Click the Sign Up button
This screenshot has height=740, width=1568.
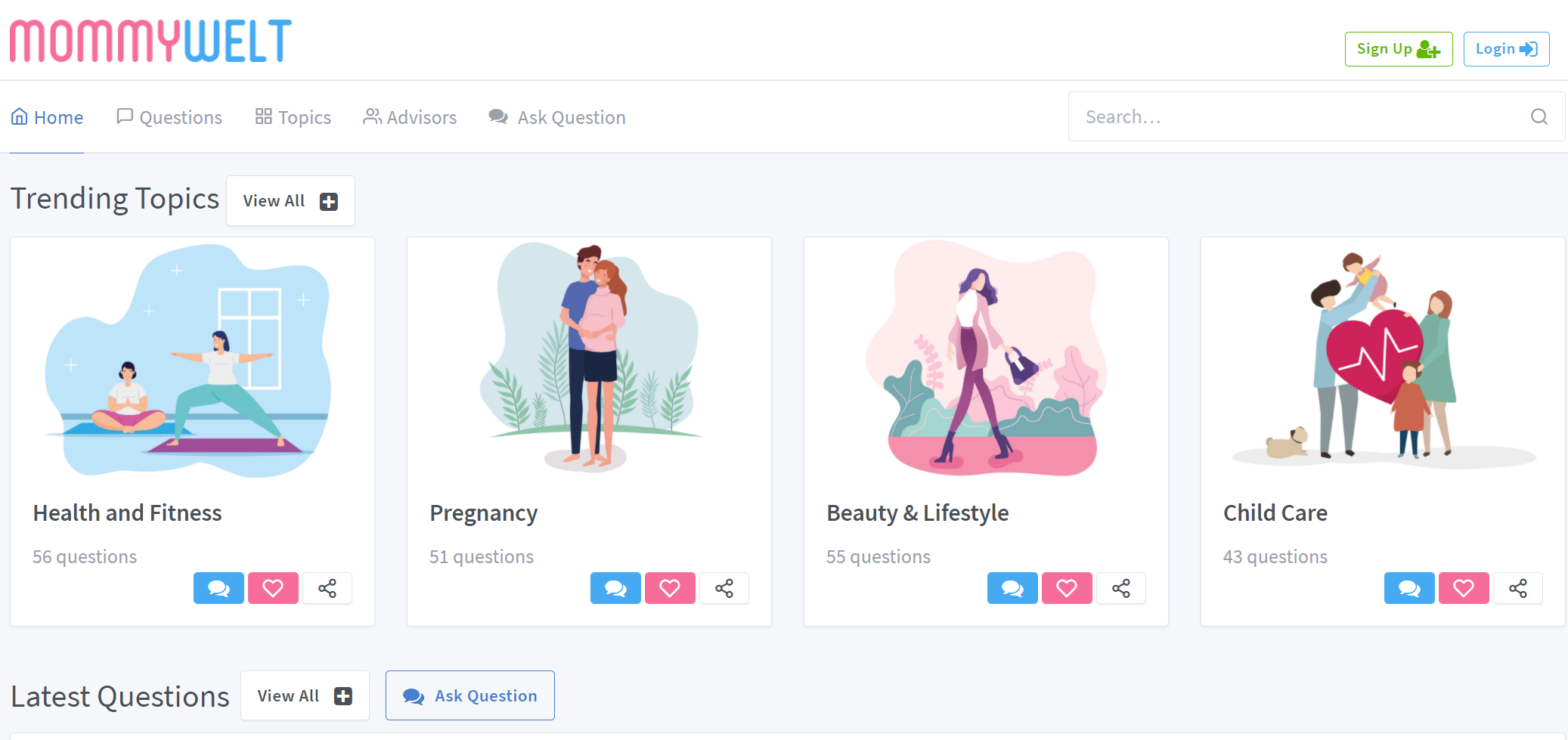pos(1399,49)
